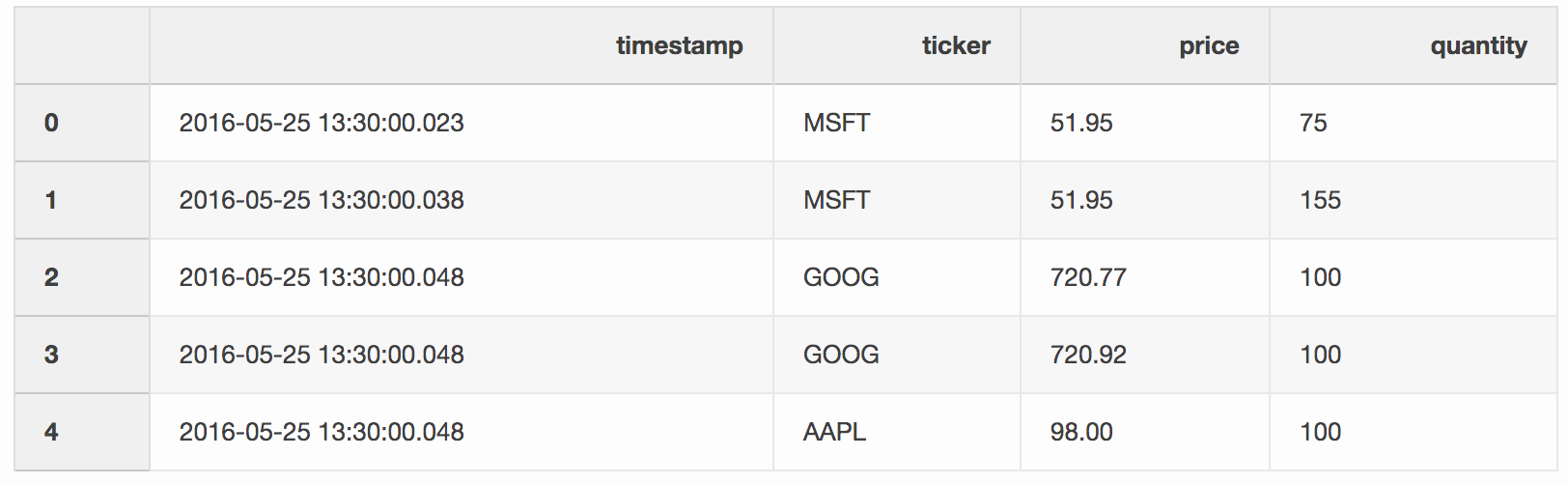Select the 720.77 price cell
Viewport: 1568px width, 485px height.
tap(1088, 277)
